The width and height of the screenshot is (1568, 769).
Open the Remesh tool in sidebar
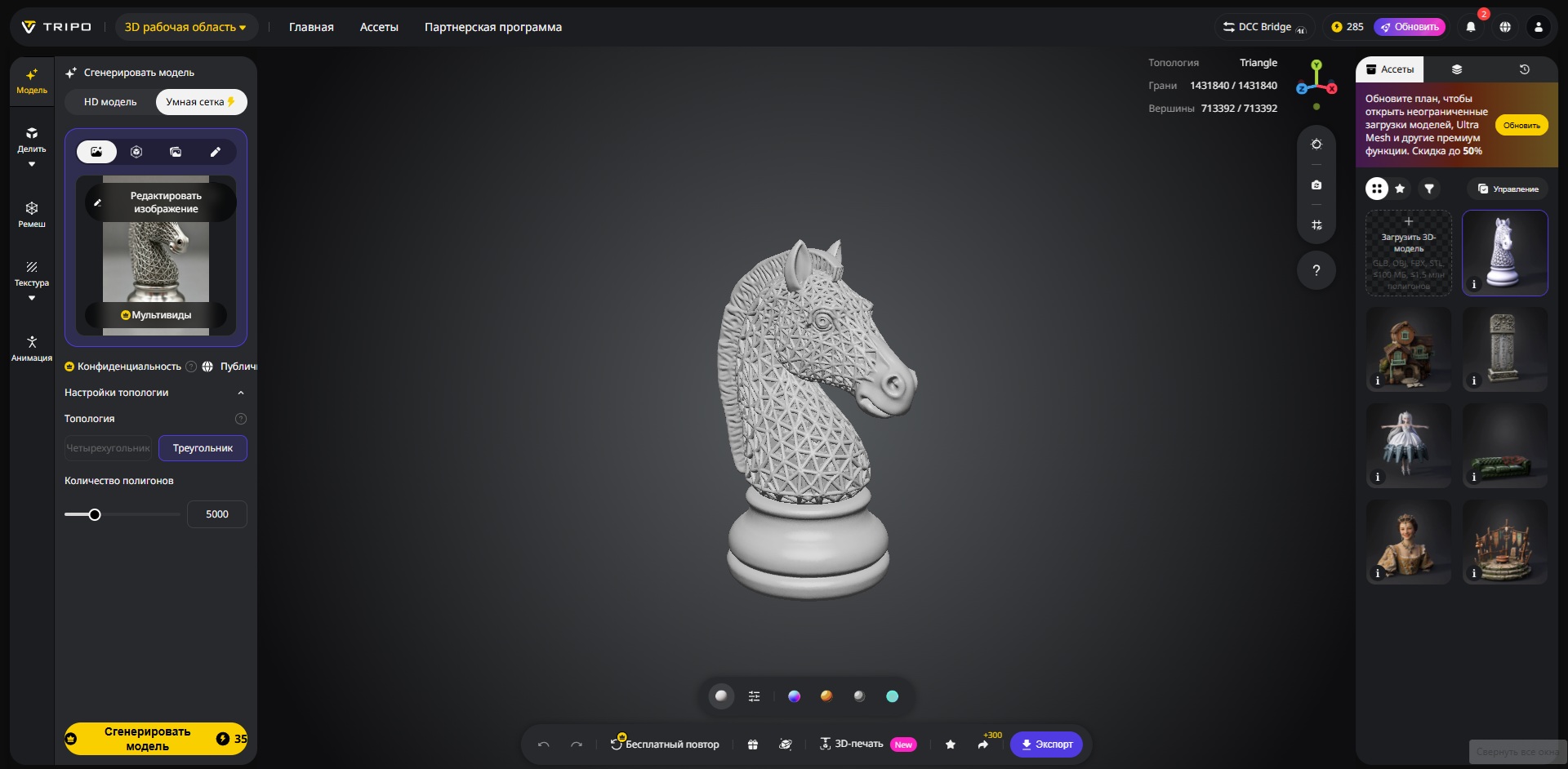32,214
